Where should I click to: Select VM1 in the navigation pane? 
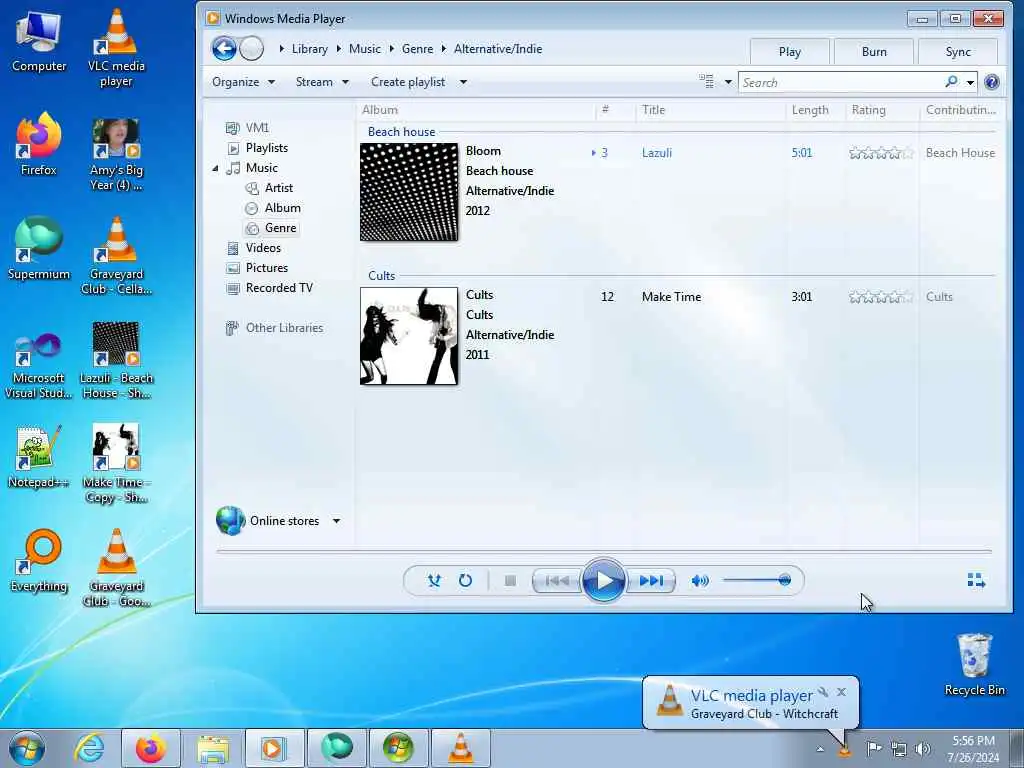tap(257, 127)
